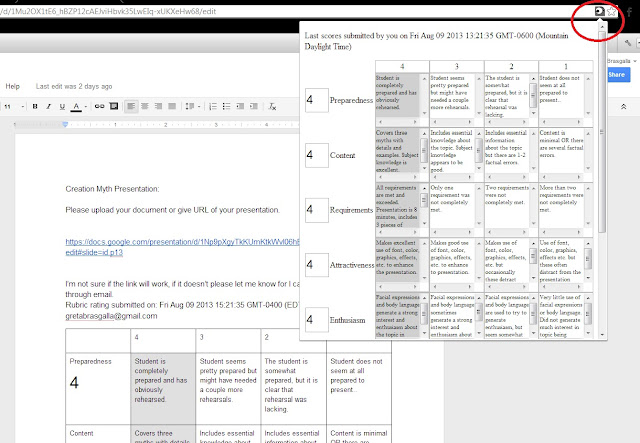Click rubric column header 4 in popup
The image size is (640, 443).
402,66
